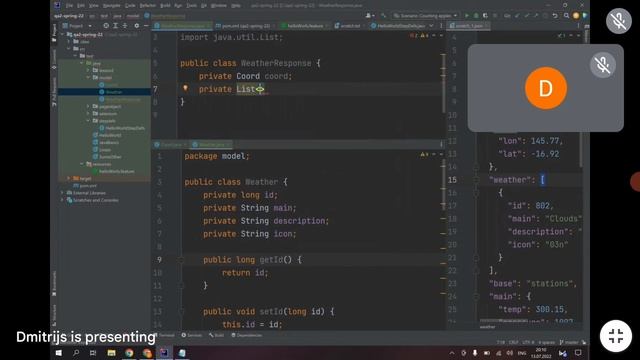This screenshot has height=360, width=640.
Task: Open Windows Start menu
Action: tap(58, 353)
